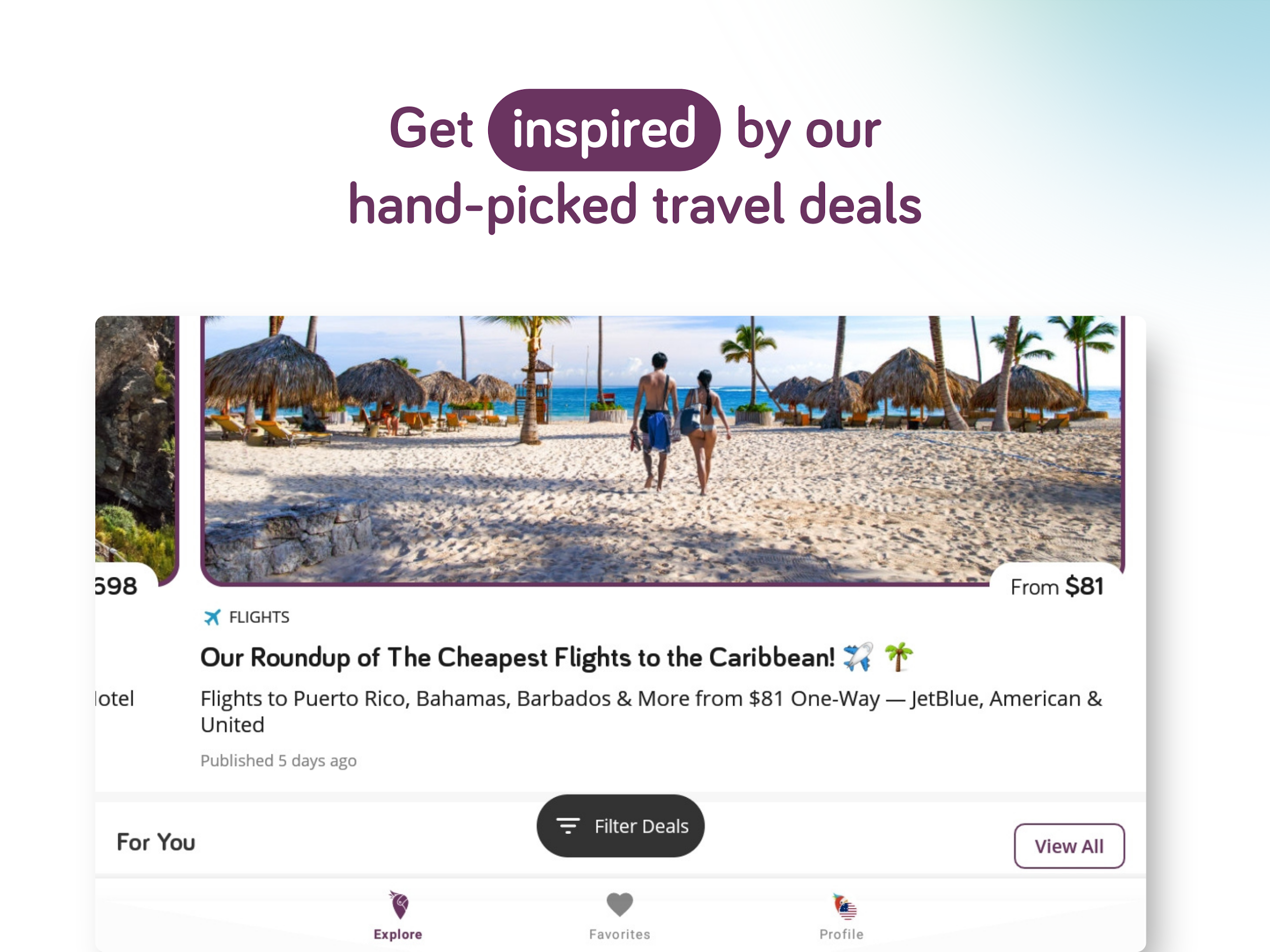Screen dimensions: 1270x952
Task: Click the FLIGHTS category label
Action: pyautogui.click(x=259, y=617)
